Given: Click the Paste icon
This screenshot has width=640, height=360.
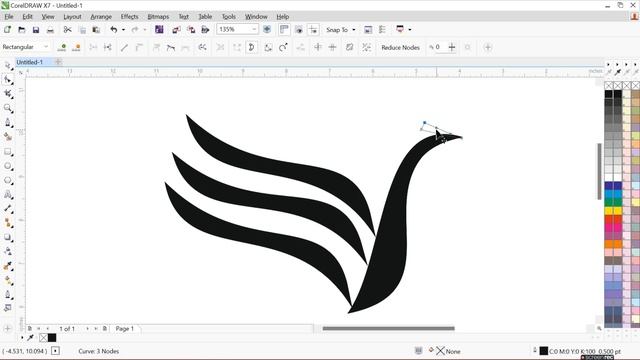Looking at the screenshot, I should 96,30.
